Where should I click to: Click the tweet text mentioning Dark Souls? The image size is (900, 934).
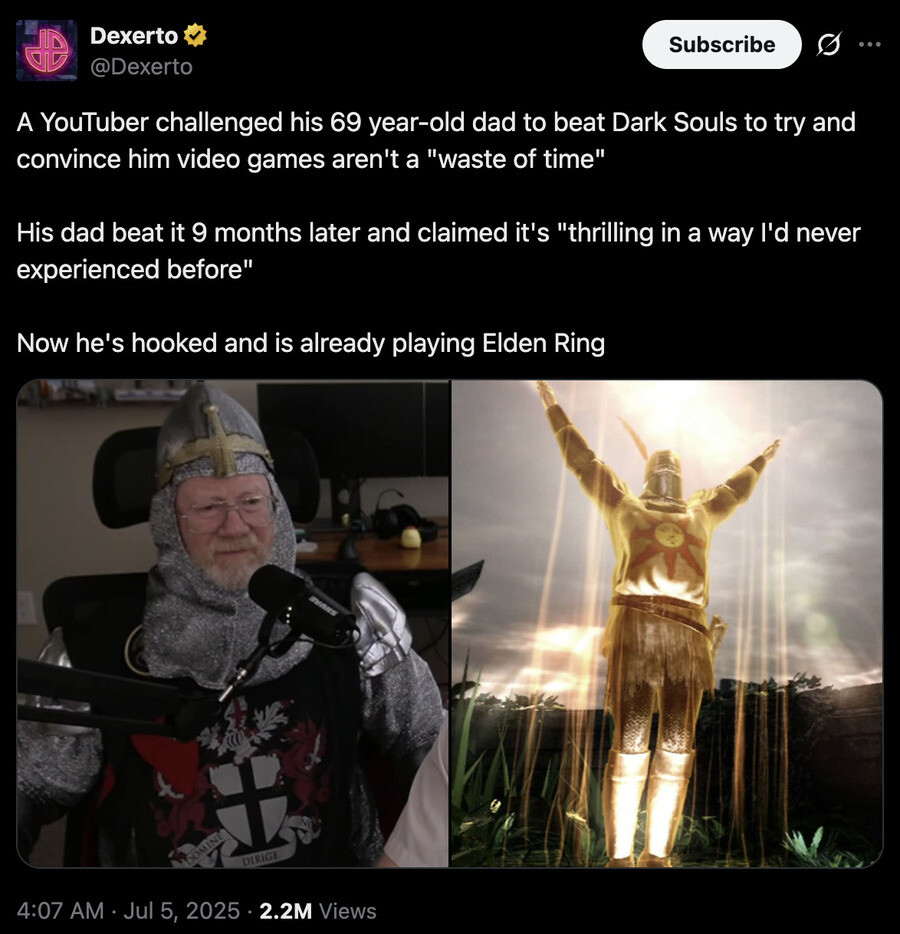coord(436,141)
